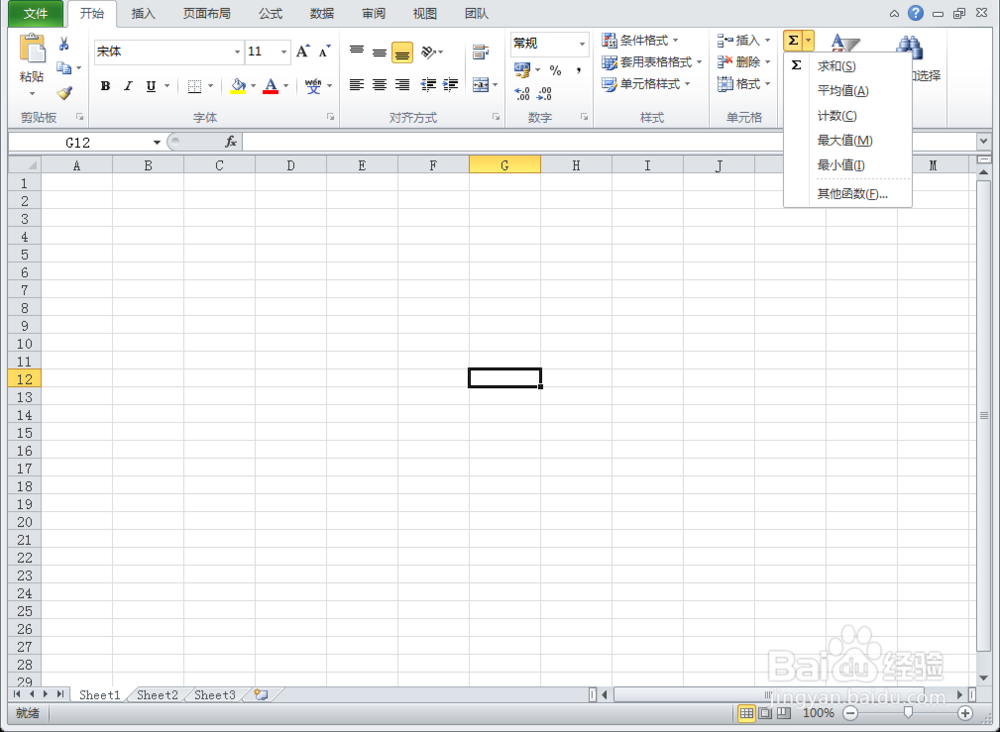Apply percent style format

pos(555,70)
